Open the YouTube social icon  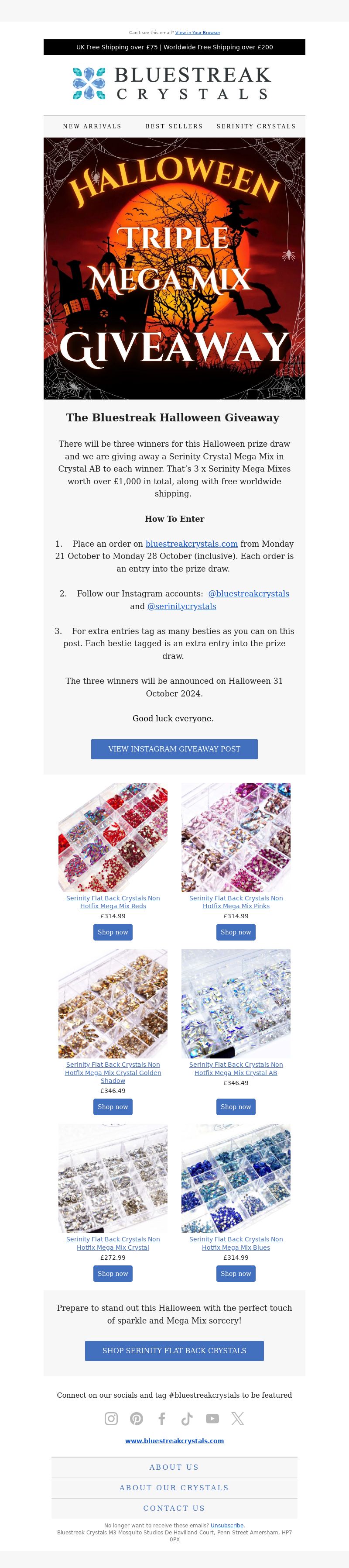pyautogui.click(x=212, y=1418)
